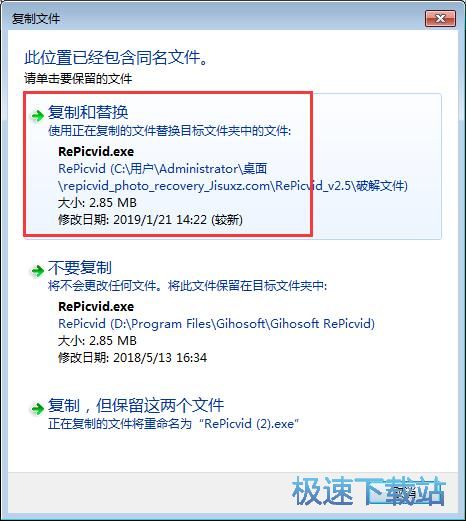Select 复制，但保留这两个文件 option title
Viewport: 466px width, 521px height.
click(136, 405)
